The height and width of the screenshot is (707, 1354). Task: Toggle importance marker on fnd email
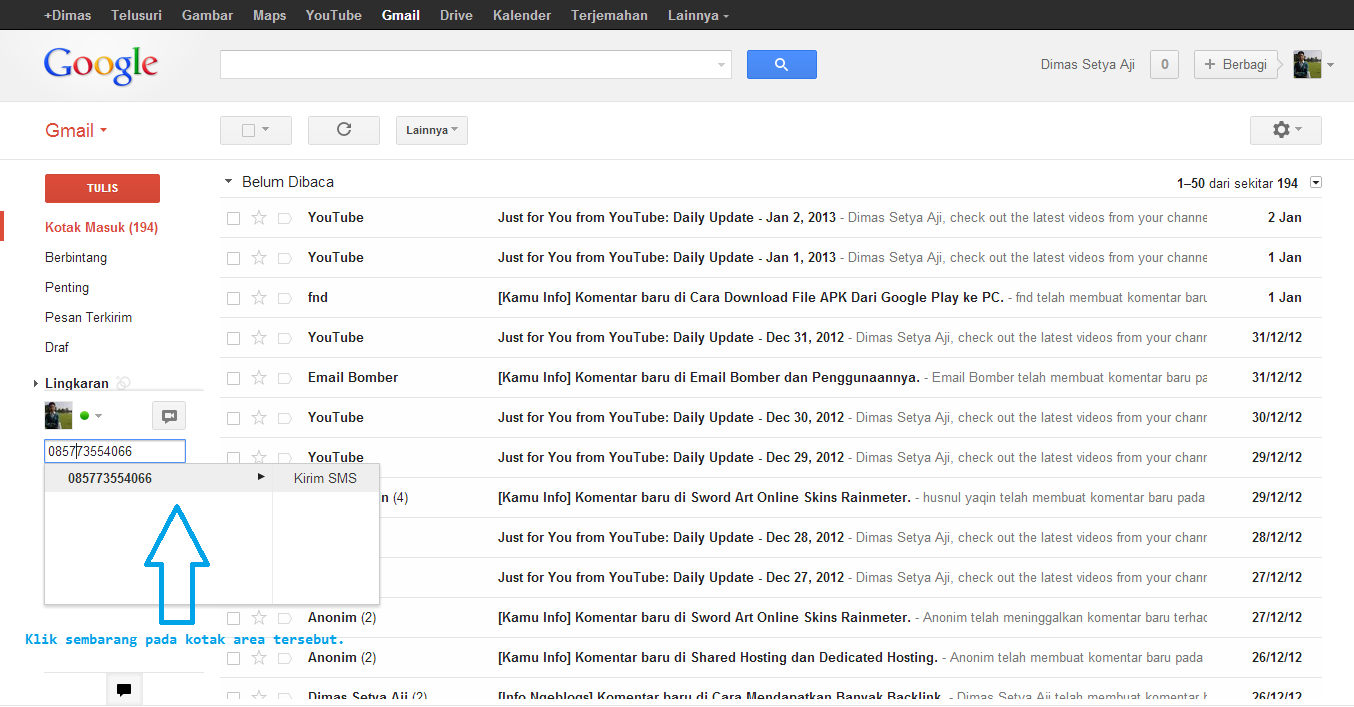(x=284, y=298)
